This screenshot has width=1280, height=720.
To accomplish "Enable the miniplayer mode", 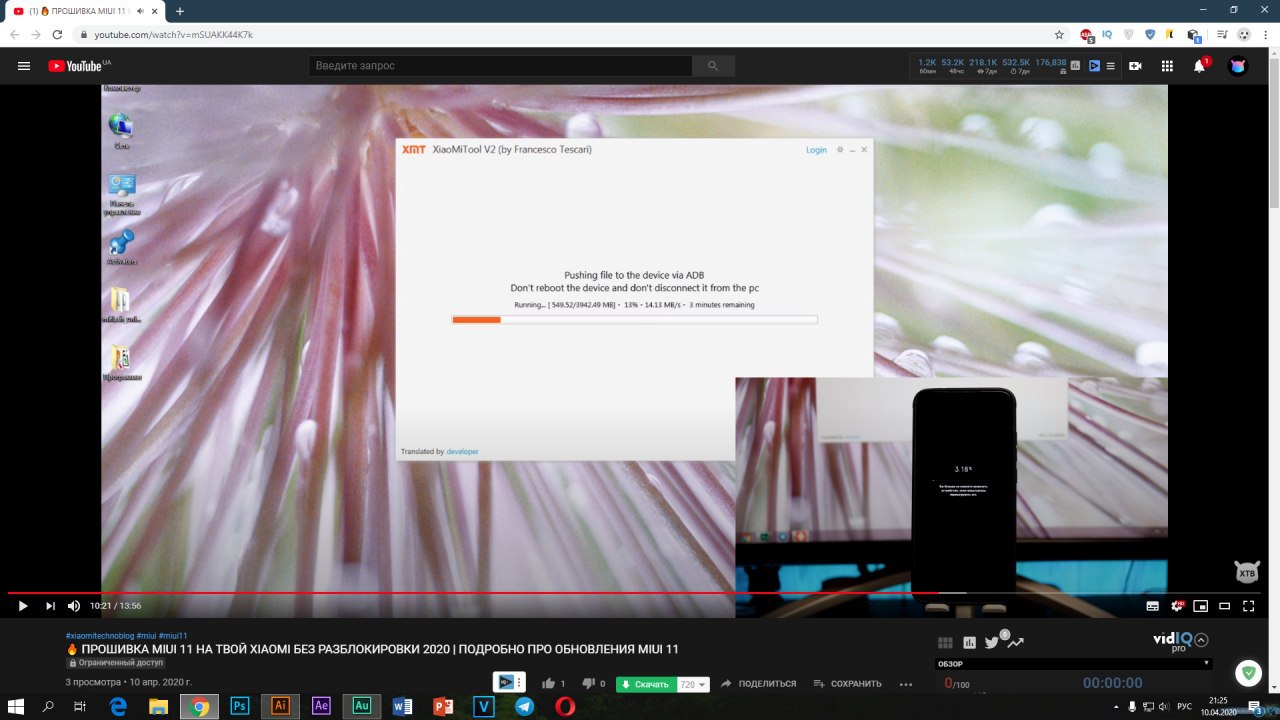I will click(1201, 606).
